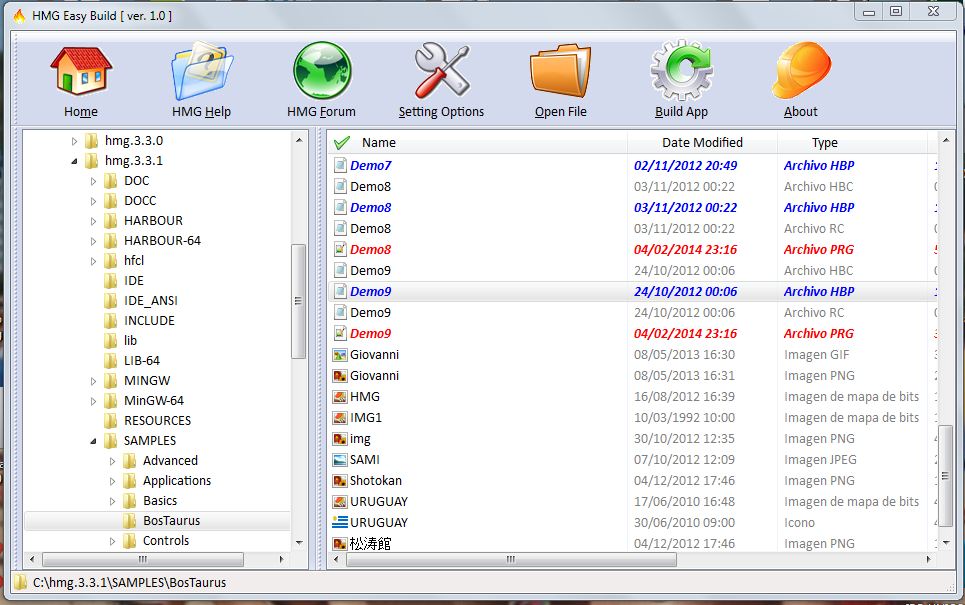Expand the HARBOUR-64 folder node
This screenshot has width=965, height=605.
94,241
